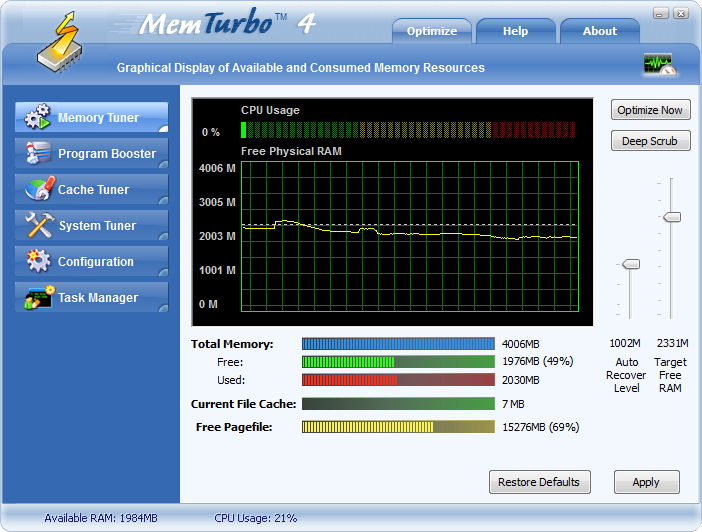The image size is (702, 532).
Task: Switch to the Optimize tab
Action: click(x=432, y=31)
